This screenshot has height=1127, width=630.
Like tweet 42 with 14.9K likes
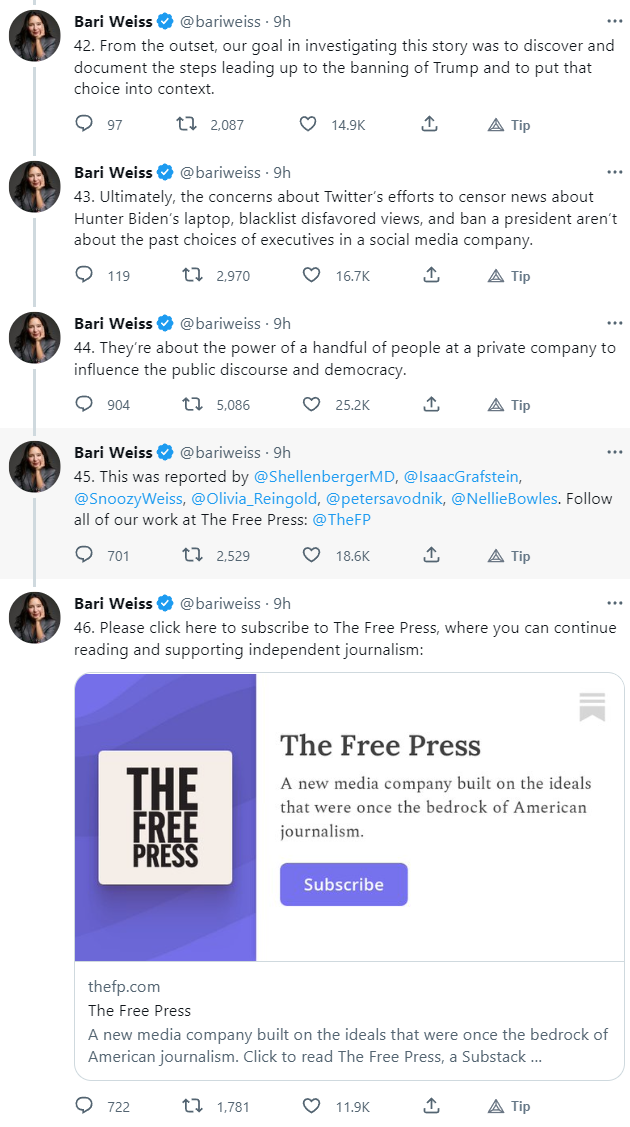(x=311, y=125)
